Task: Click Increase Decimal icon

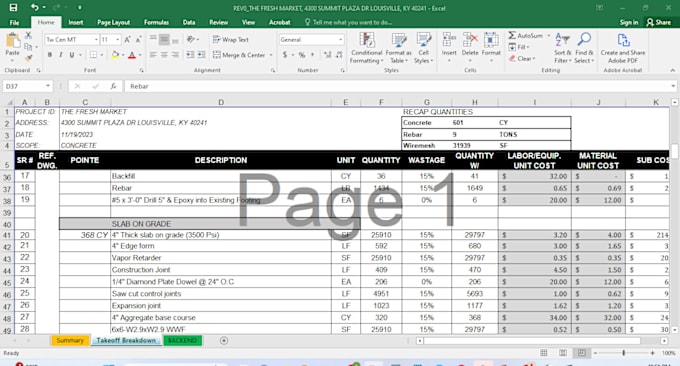Action: (327, 55)
